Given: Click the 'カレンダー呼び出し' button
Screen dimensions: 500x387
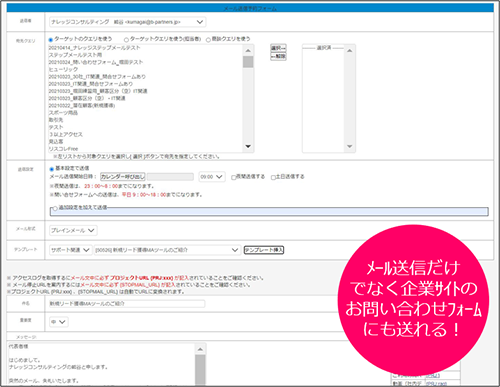Looking at the screenshot, I should (123, 177).
